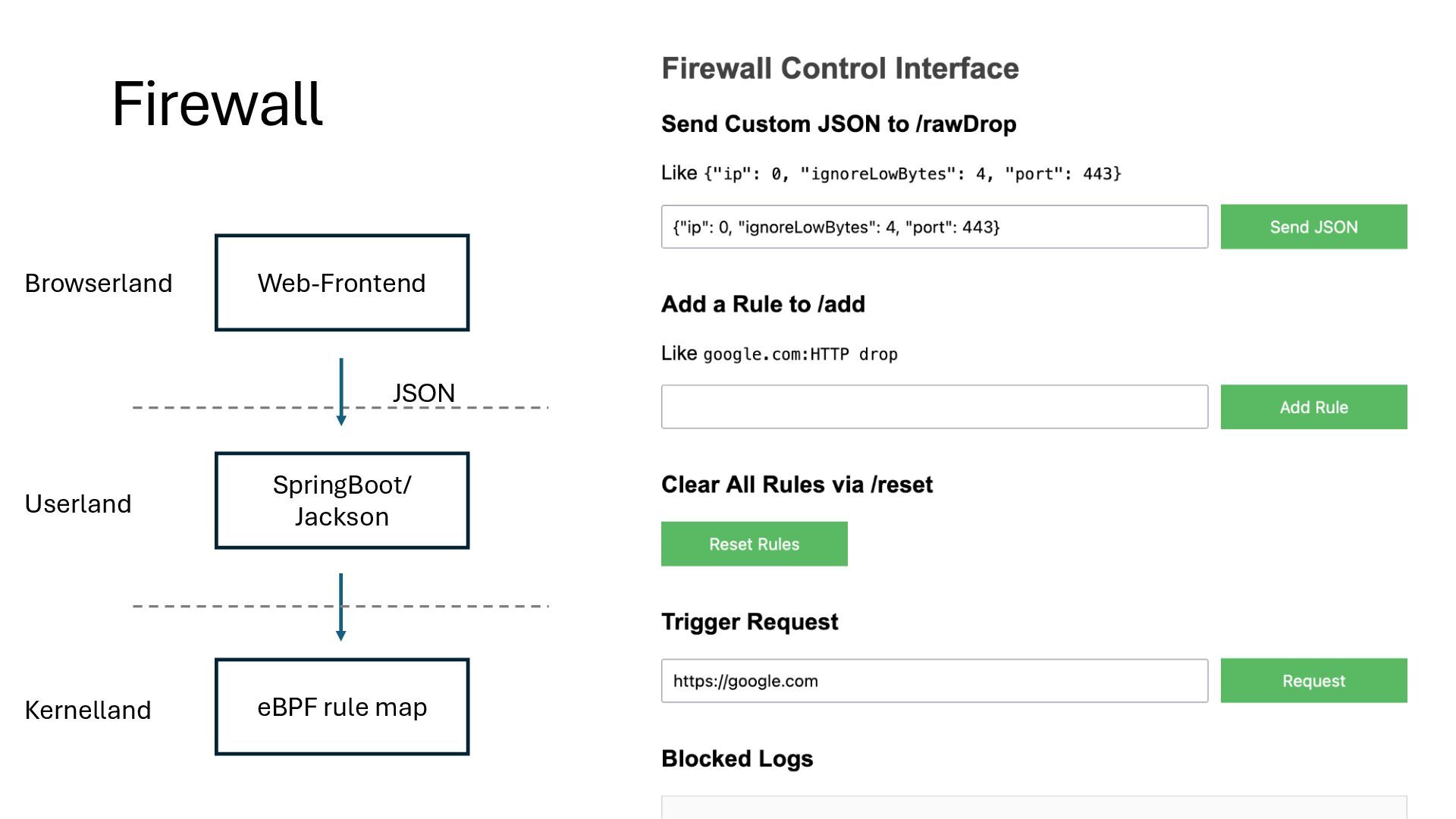Click the Web-Frontend diagram box
Screen dimensions: 1456x819
point(342,283)
